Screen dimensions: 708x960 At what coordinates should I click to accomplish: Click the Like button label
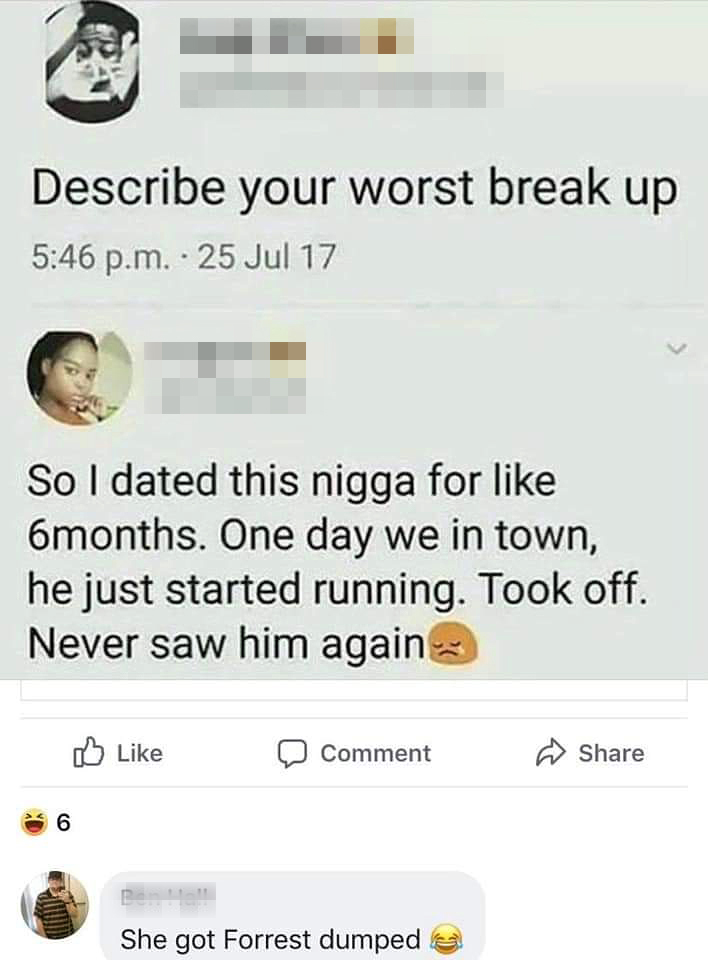click(140, 753)
